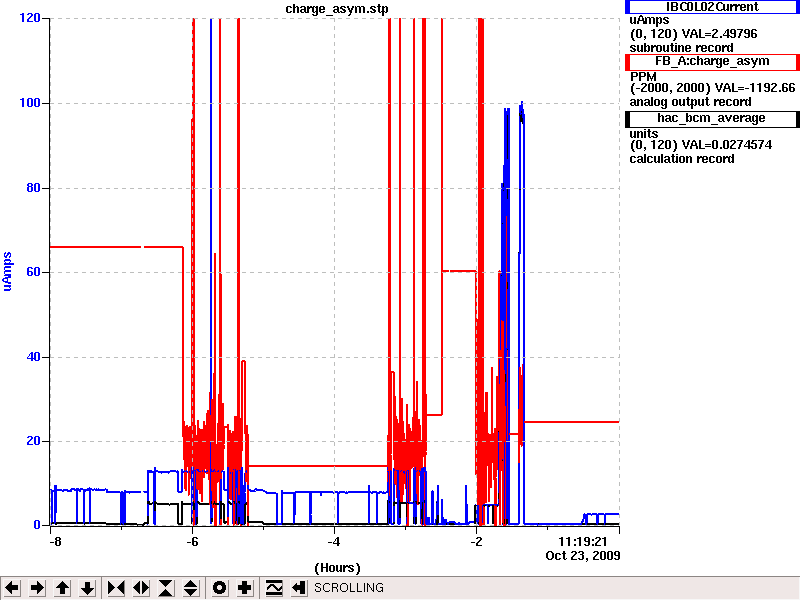
Task: Click the pan down arrow button
Action: click(x=87, y=588)
